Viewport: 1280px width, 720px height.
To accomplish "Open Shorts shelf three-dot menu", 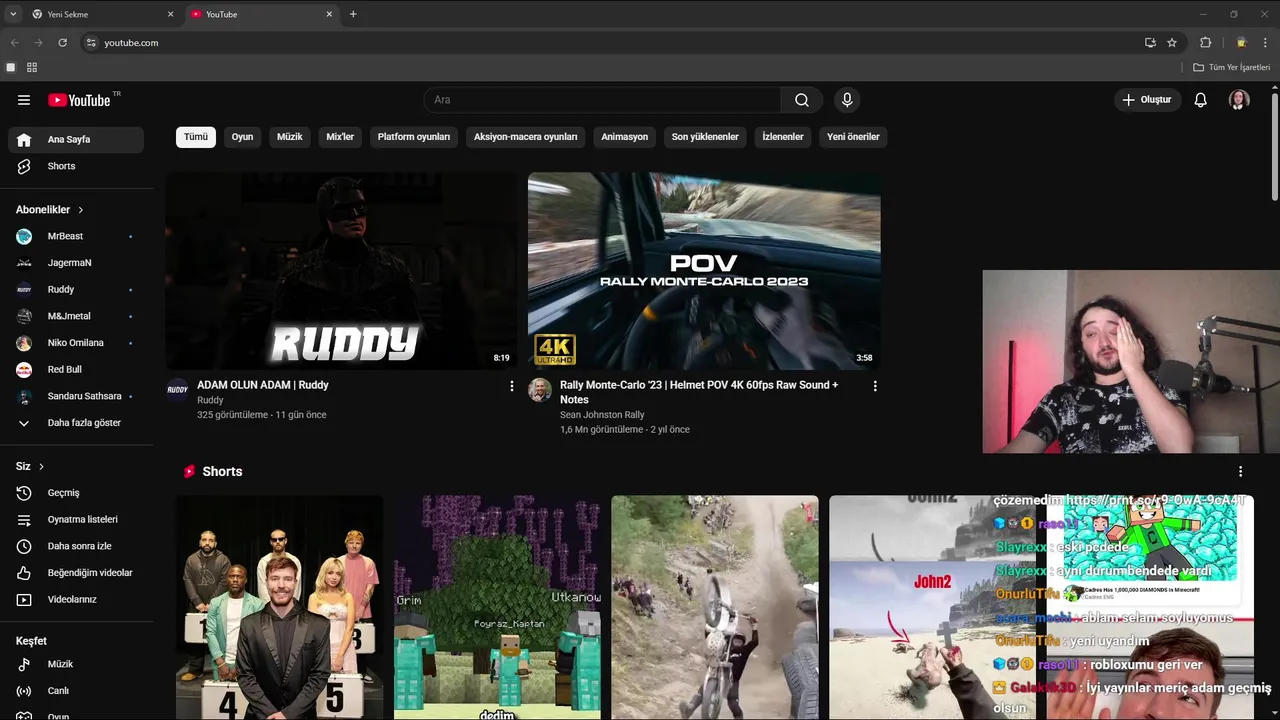I will (1240, 472).
